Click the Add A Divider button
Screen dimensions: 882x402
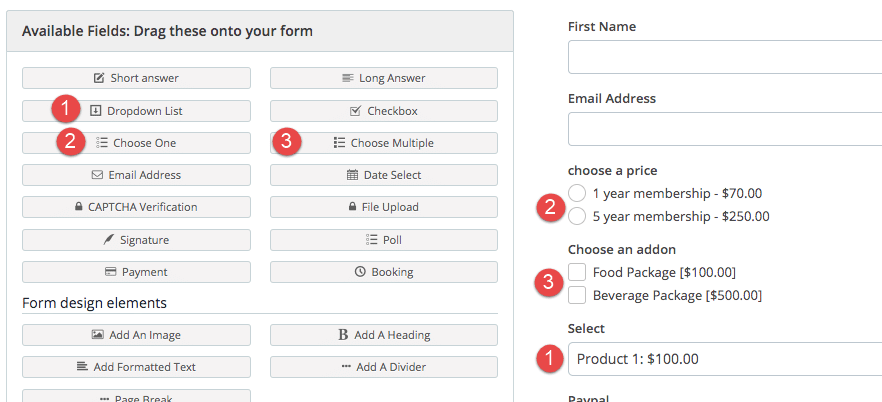pyautogui.click(x=384, y=367)
